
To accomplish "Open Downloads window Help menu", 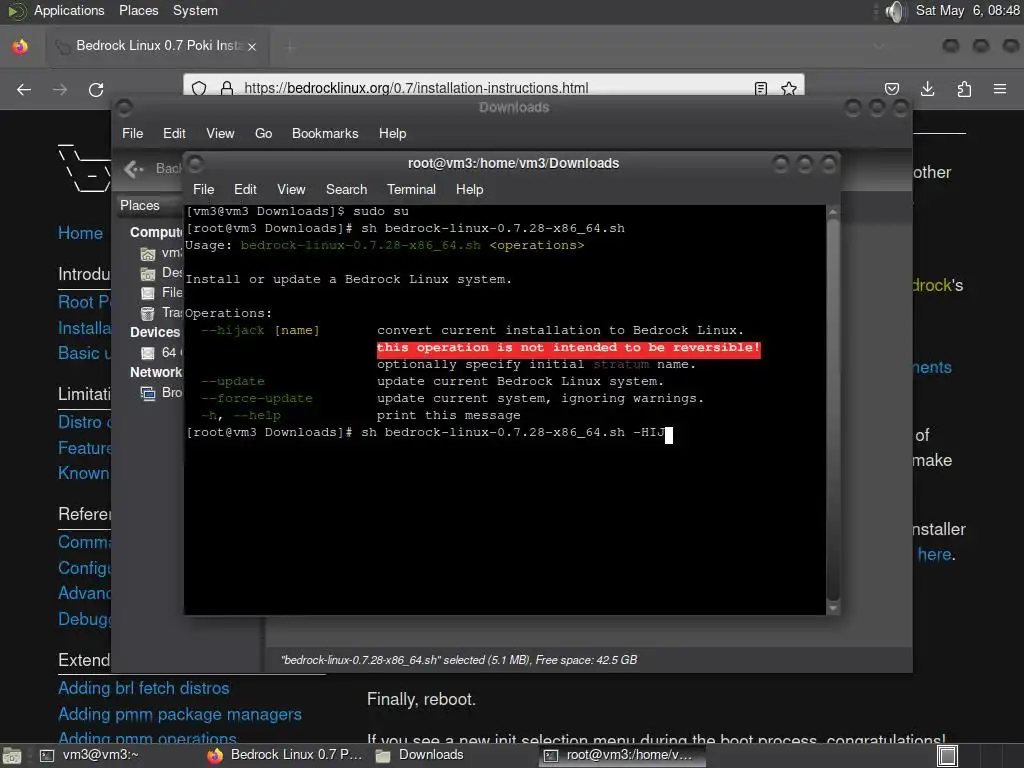I will tap(392, 133).
